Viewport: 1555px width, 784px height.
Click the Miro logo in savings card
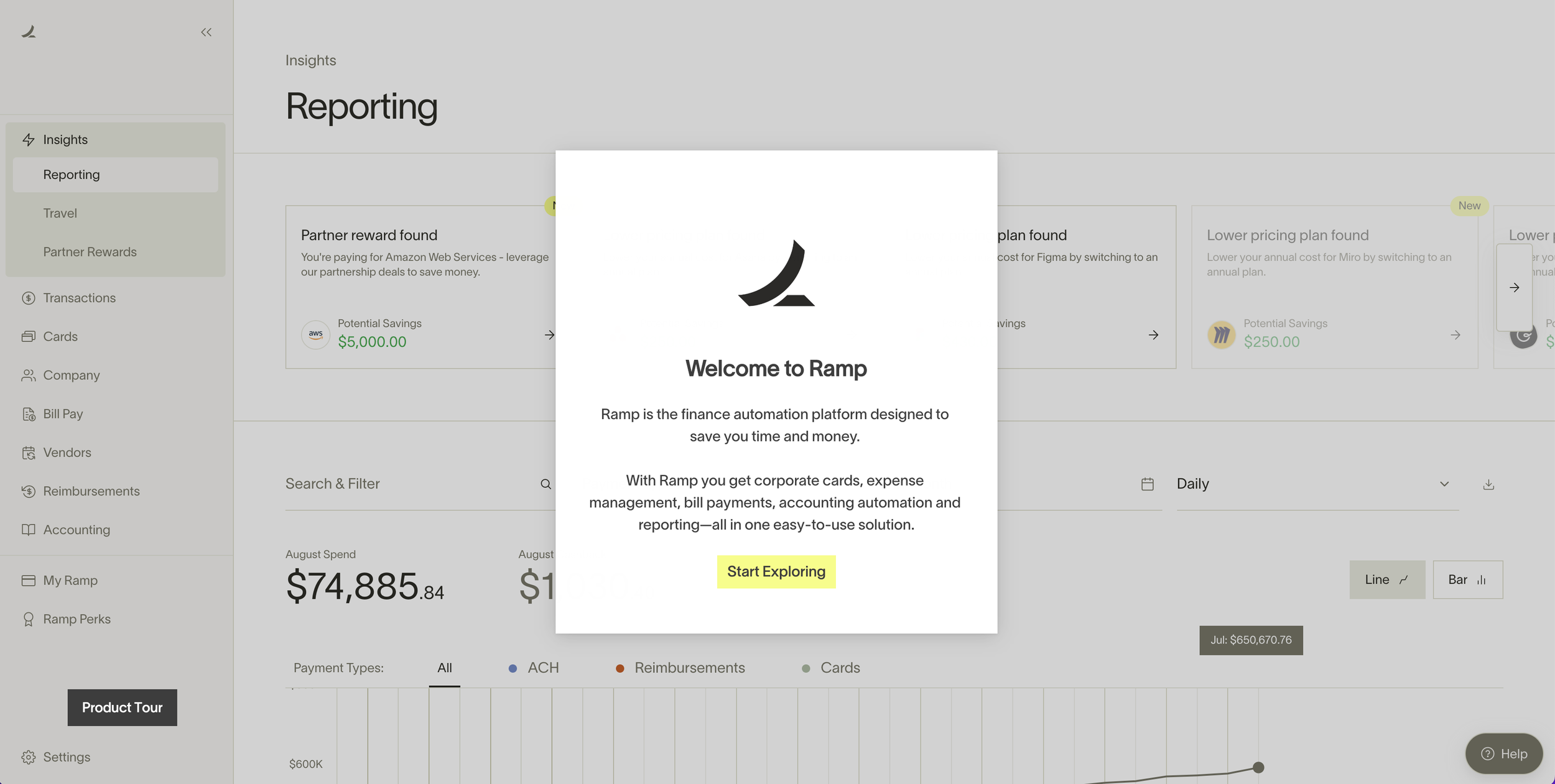pyautogui.click(x=1221, y=335)
